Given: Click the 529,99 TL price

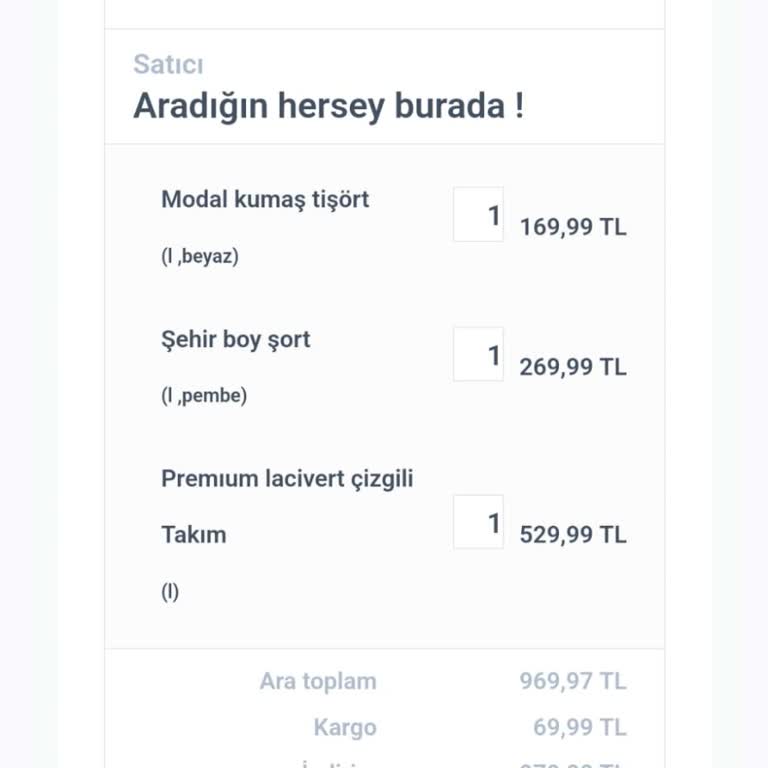Looking at the screenshot, I should tap(573, 535).
